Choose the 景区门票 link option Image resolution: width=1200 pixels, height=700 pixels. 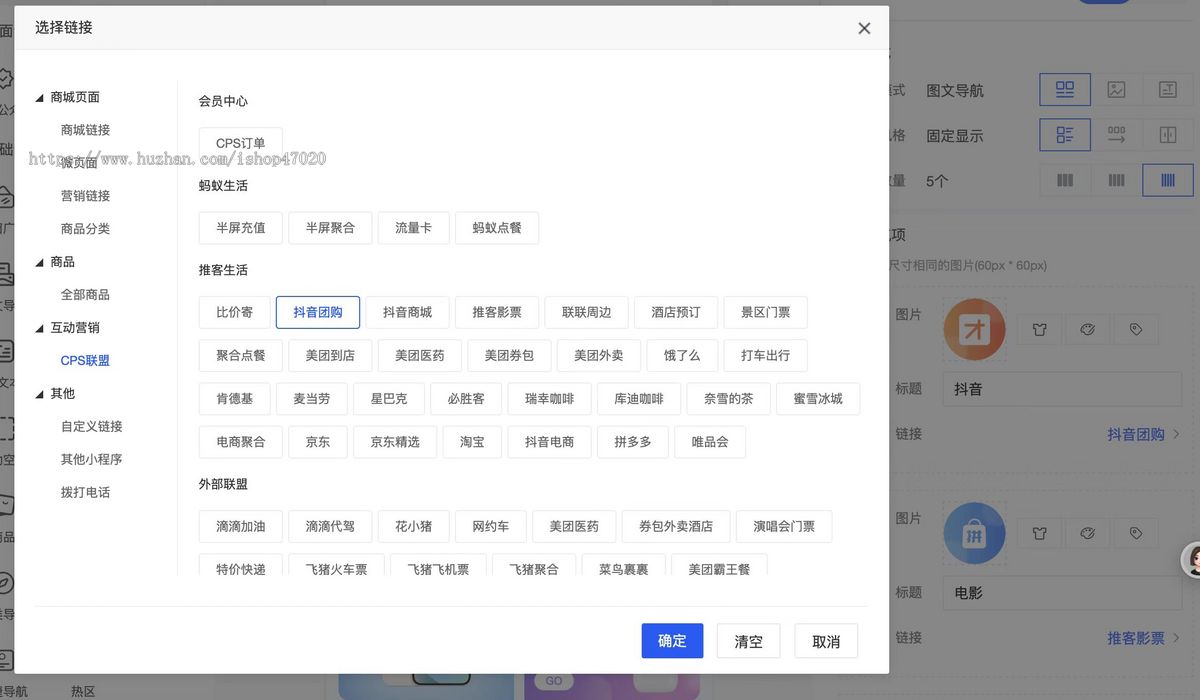(x=766, y=312)
